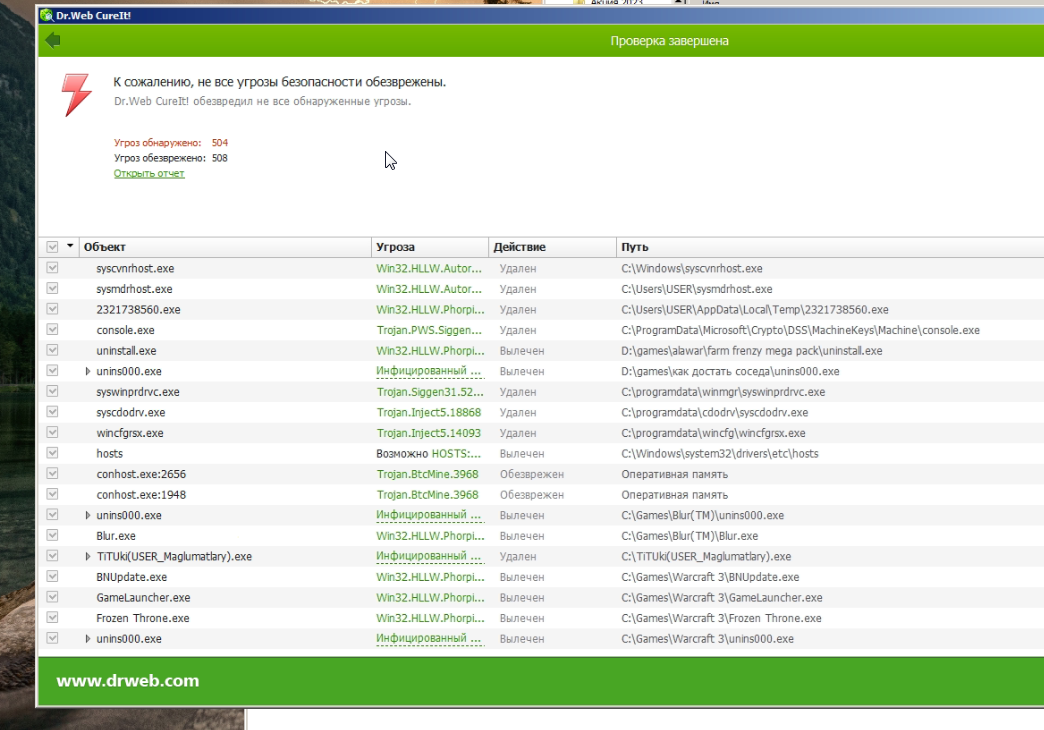This screenshot has height=730, width=1044.
Task: Sort by the Путь column header
Action: point(830,247)
